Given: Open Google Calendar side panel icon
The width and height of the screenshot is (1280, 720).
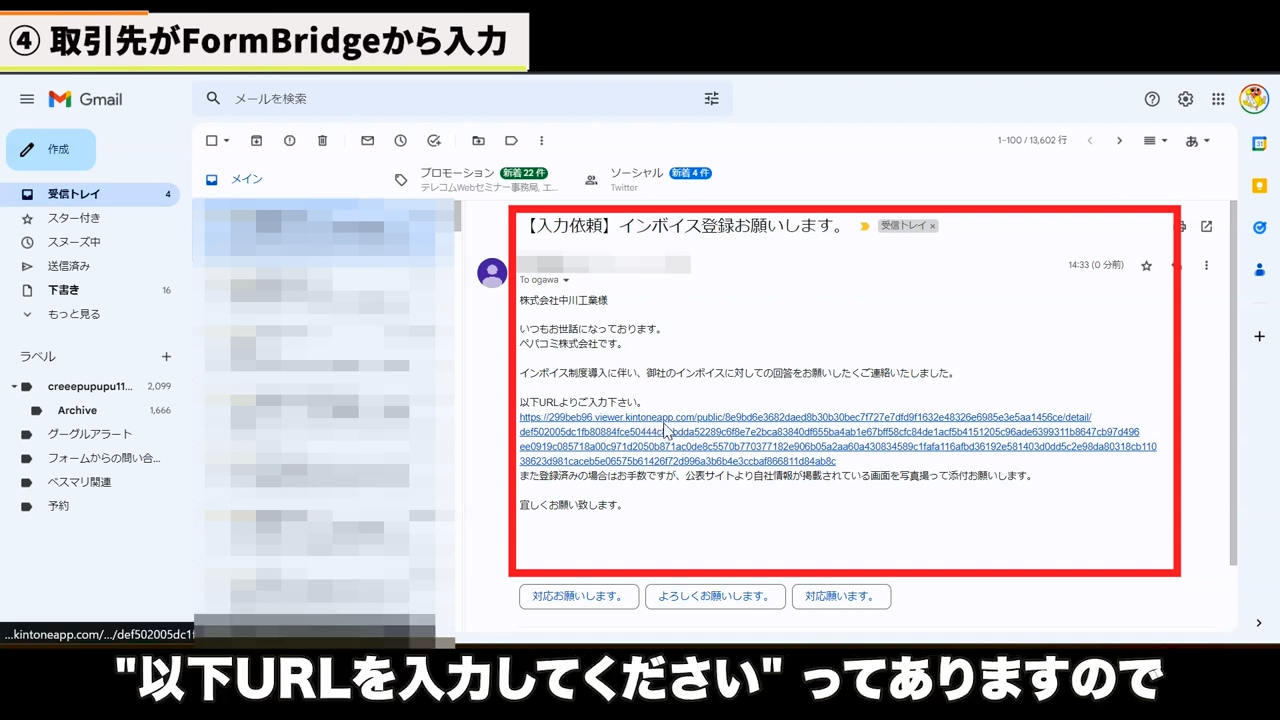Looking at the screenshot, I should [1260, 144].
